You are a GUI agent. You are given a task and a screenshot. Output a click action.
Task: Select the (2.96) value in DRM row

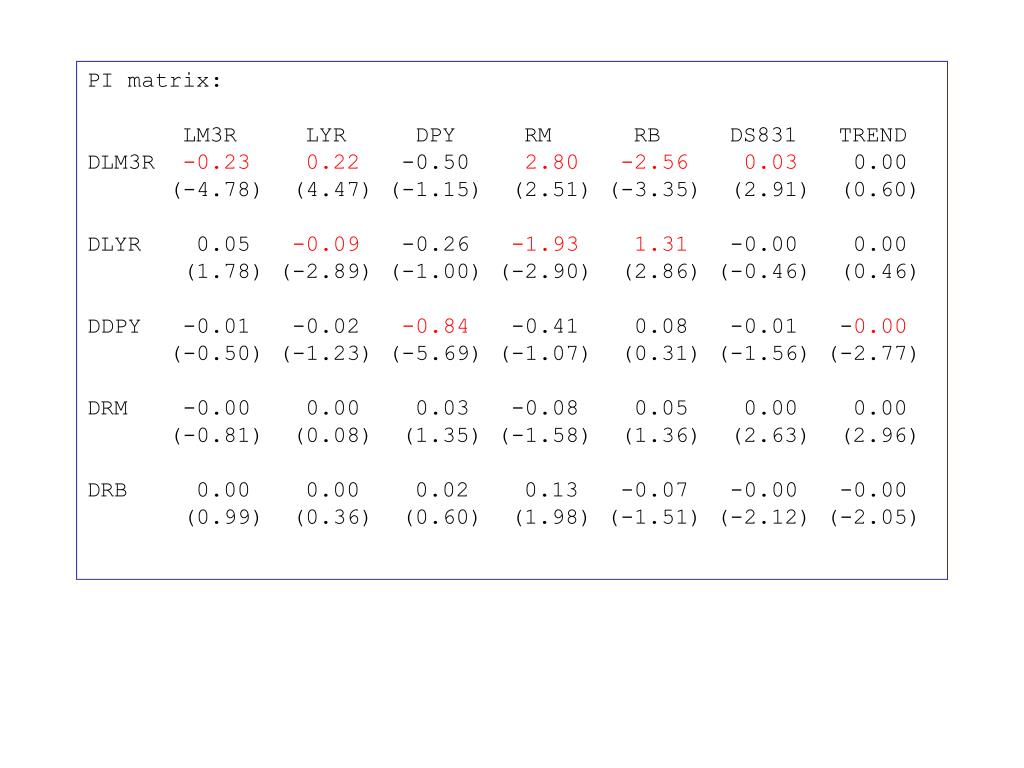(880, 436)
